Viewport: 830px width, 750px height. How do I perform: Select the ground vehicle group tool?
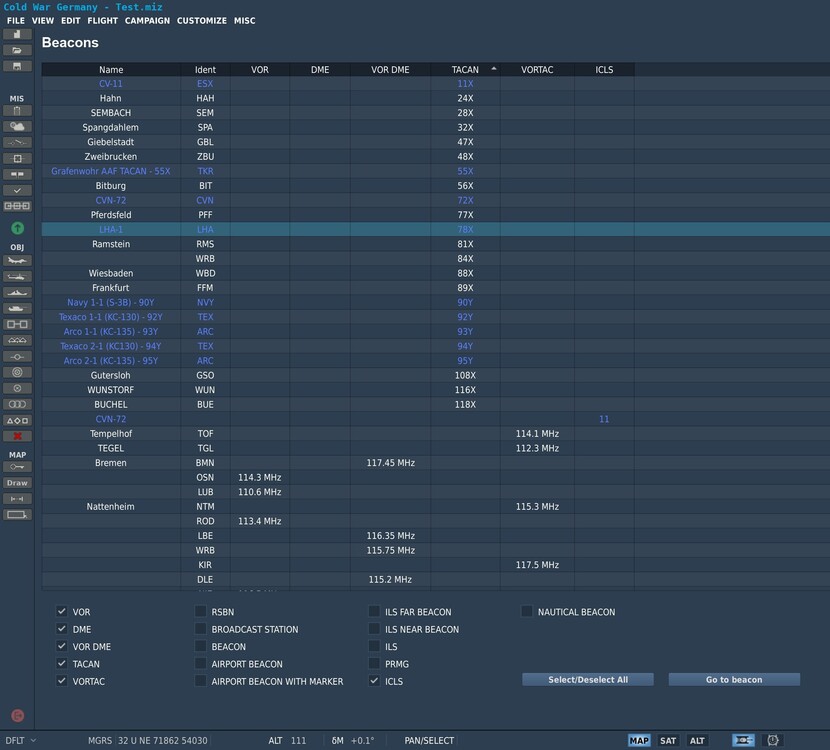(17, 308)
